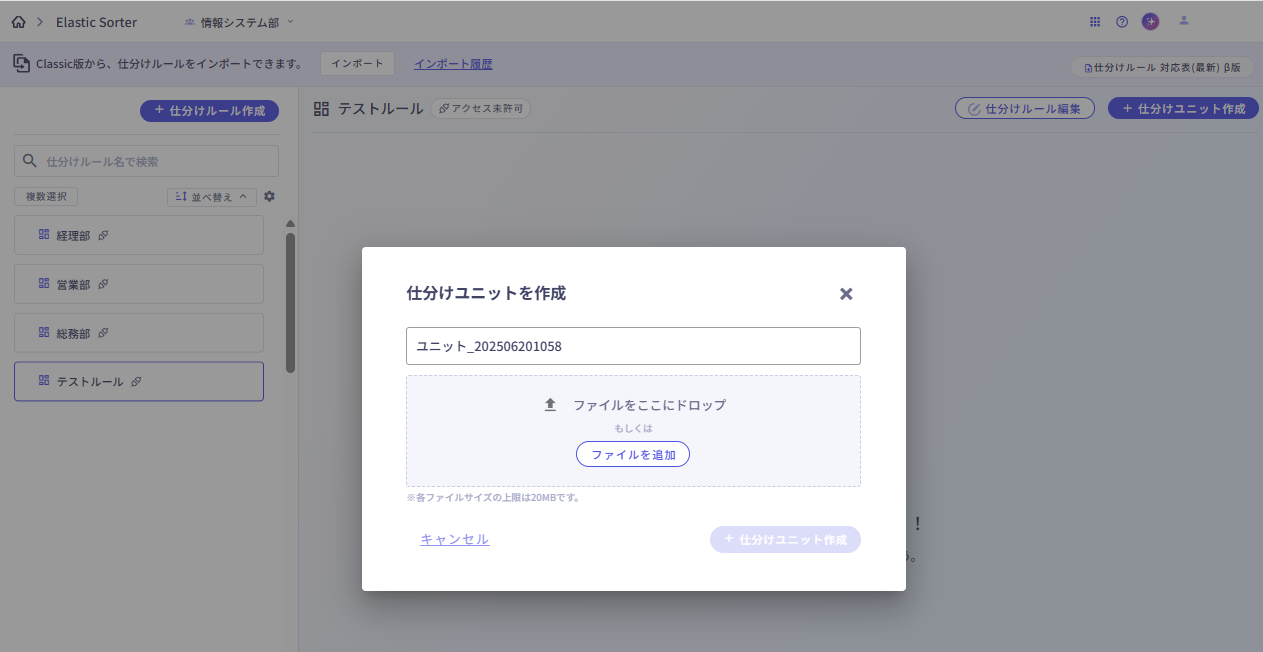Go to home via house icon
Screen dimensions: 1263x652
18,22
